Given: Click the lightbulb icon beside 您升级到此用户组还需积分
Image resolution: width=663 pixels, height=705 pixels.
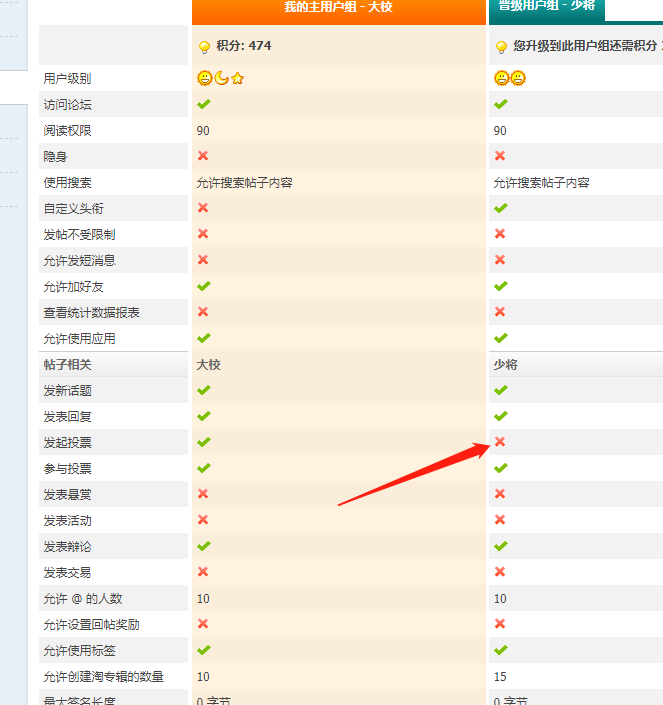Looking at the screenshot, I should (501, 47).
